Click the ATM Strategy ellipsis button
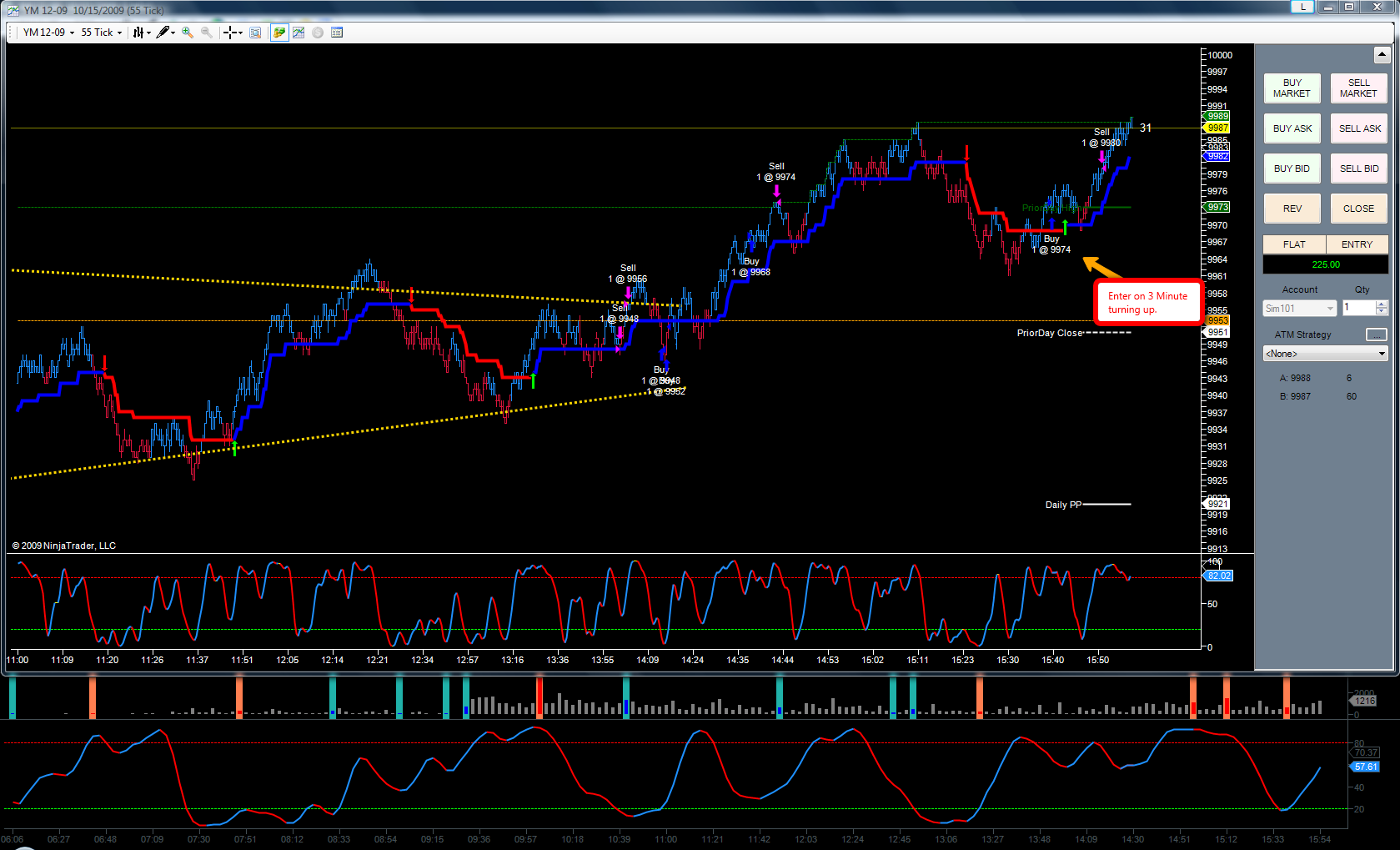Screen dimensions: 1400x850 (x=1376, y=334)
